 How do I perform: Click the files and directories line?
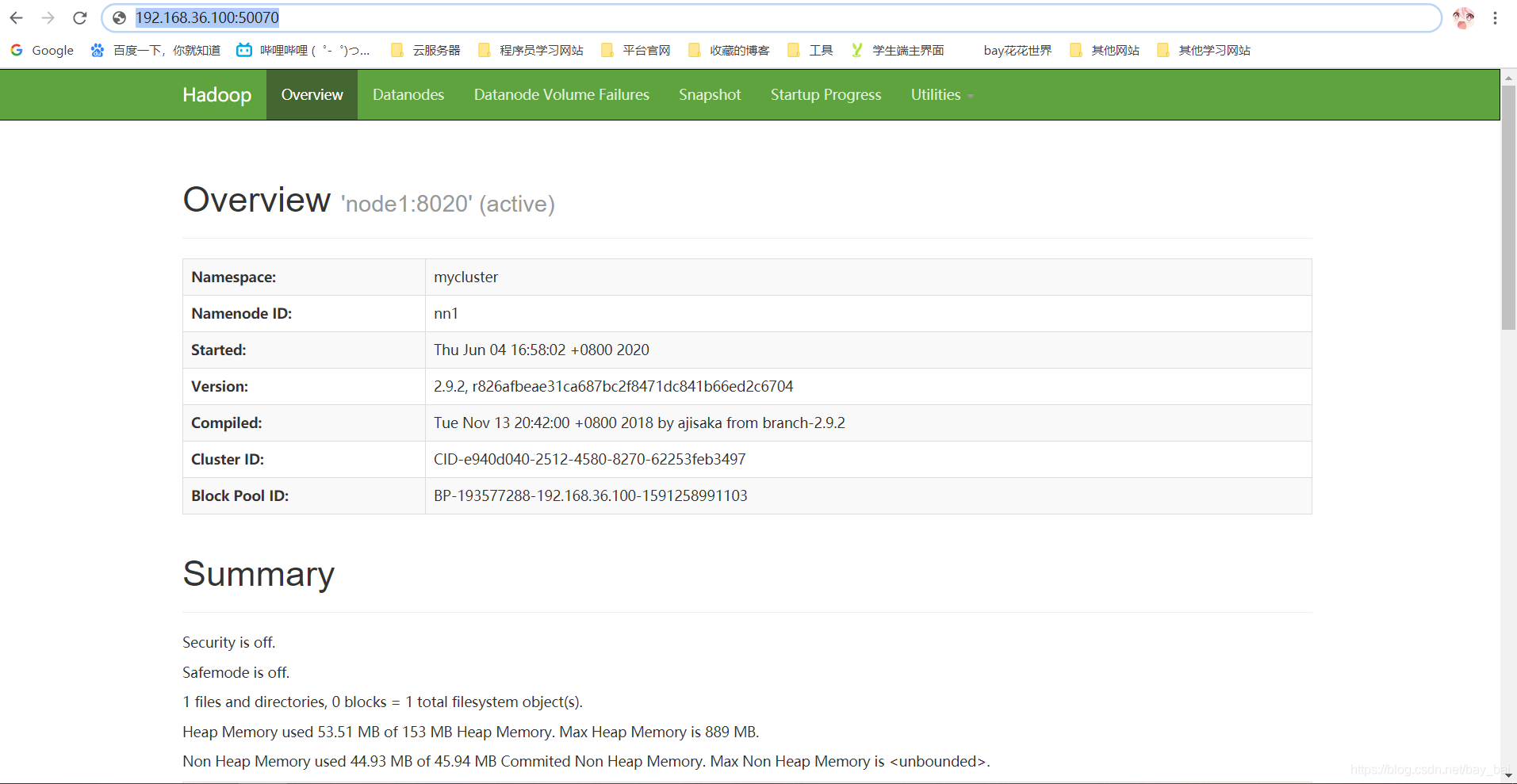(x=382, y=702)
